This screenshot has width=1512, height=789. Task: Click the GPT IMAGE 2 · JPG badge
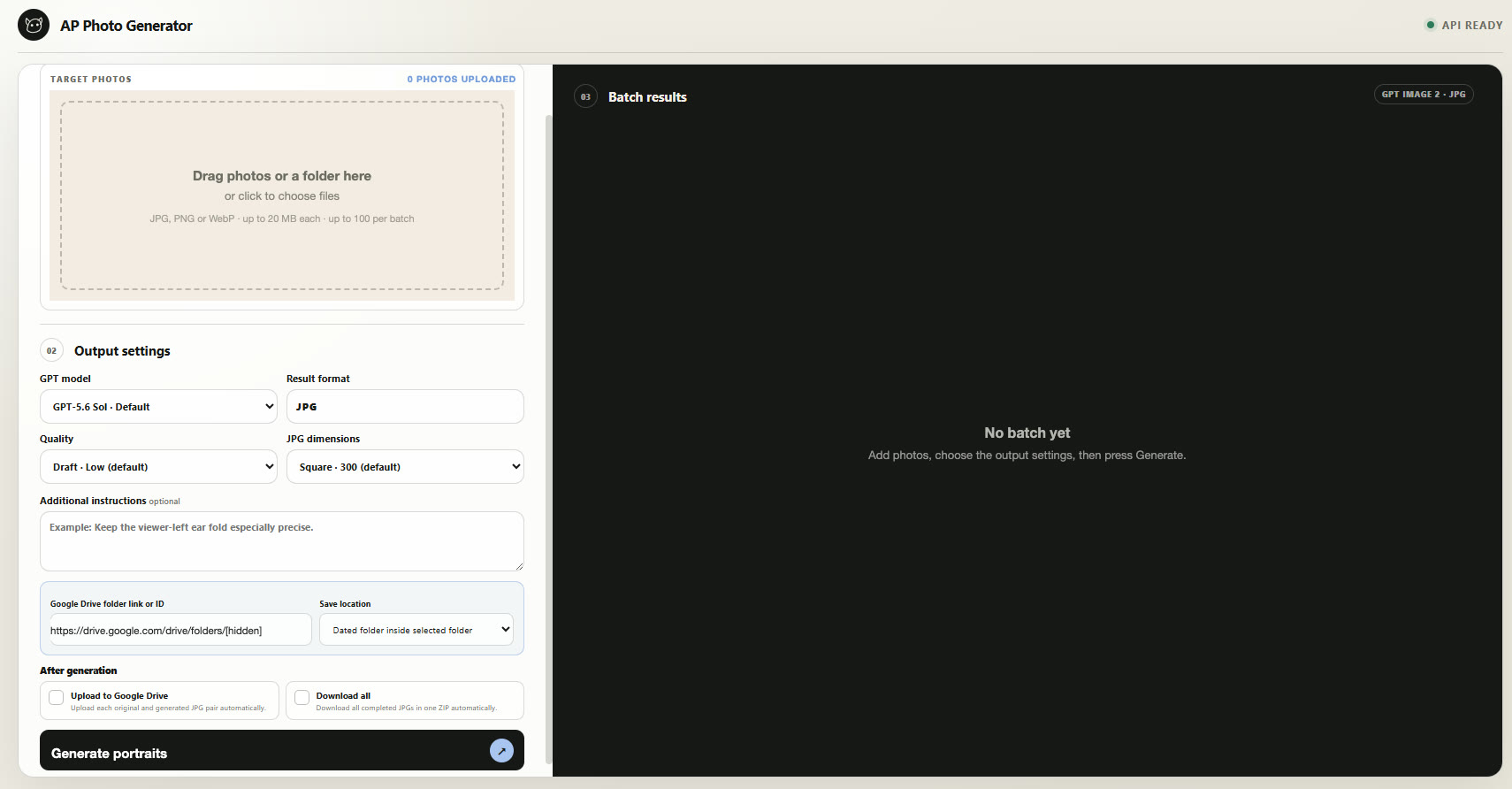(x=1424, y=95)
